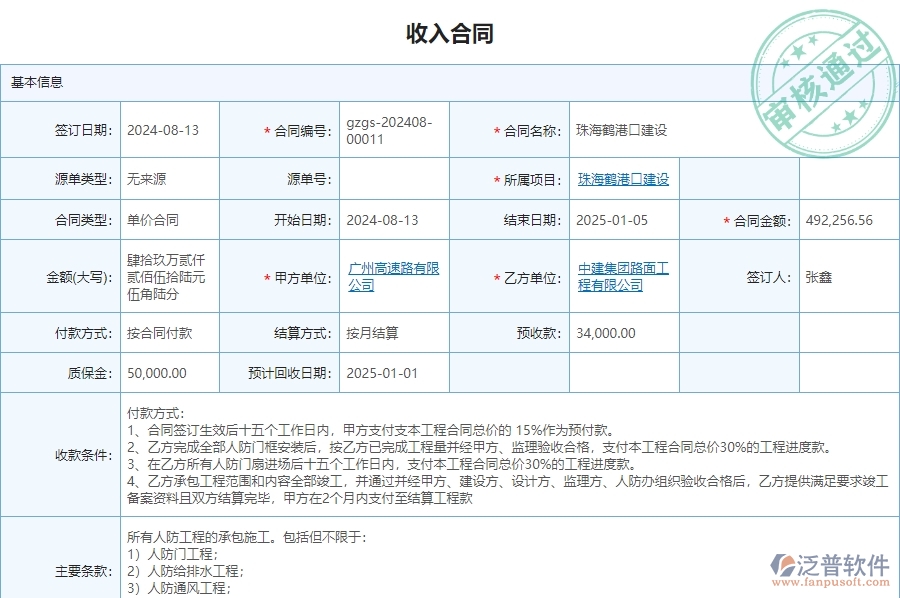The height and width of the screenshot is (598, 900).
Task: Click the 收入合同 page title
Action: pyautogui.click(x=450, y=34)
